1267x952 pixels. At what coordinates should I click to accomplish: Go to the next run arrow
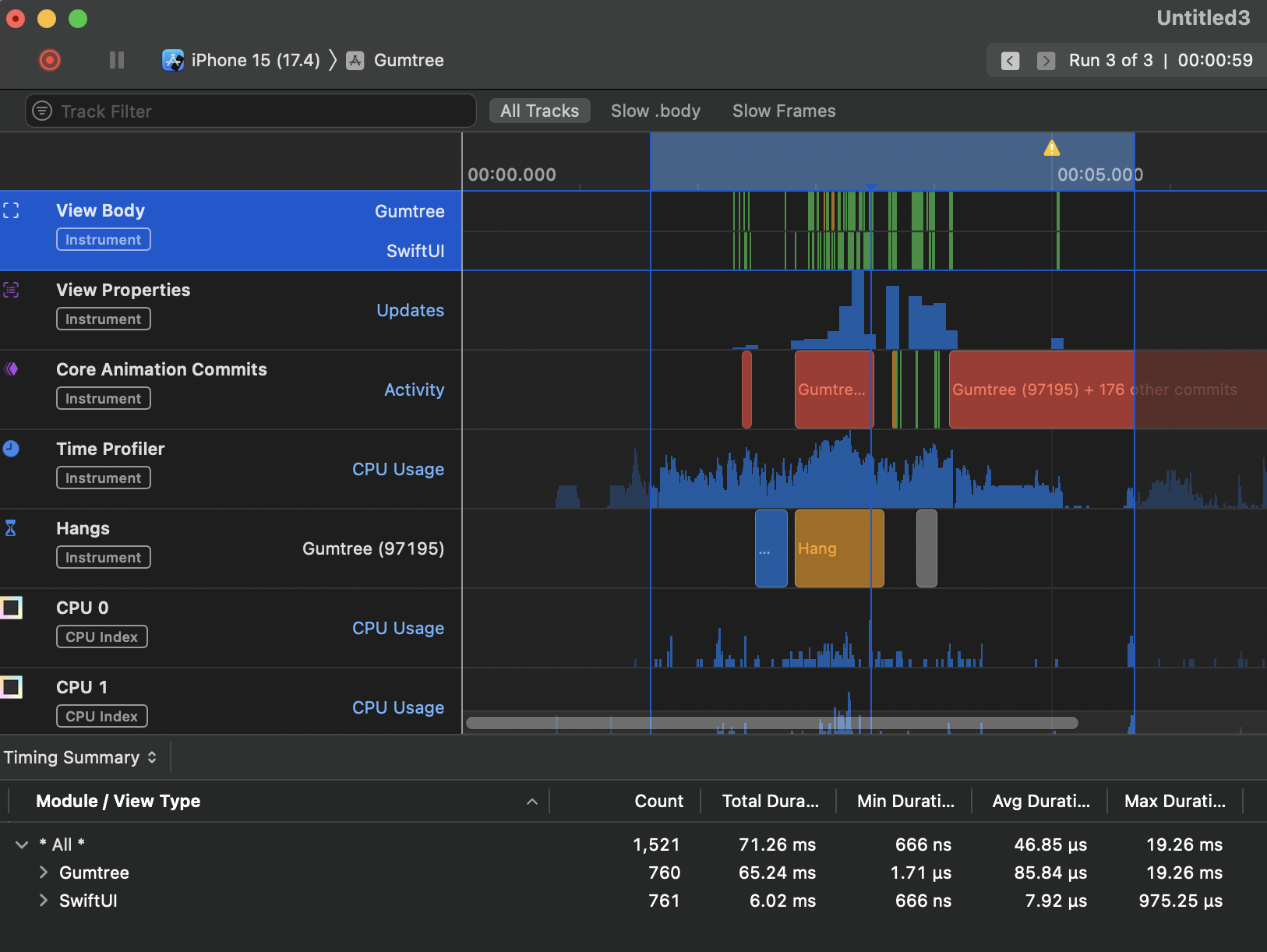1046,61
